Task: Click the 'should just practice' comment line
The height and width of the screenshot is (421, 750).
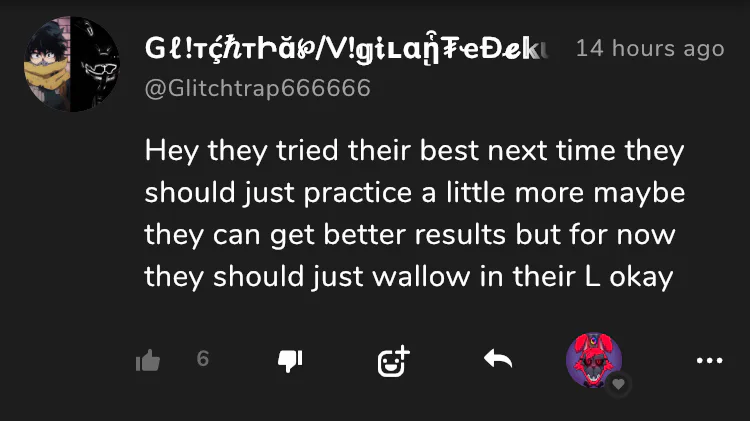Action: tap(415, 193)
